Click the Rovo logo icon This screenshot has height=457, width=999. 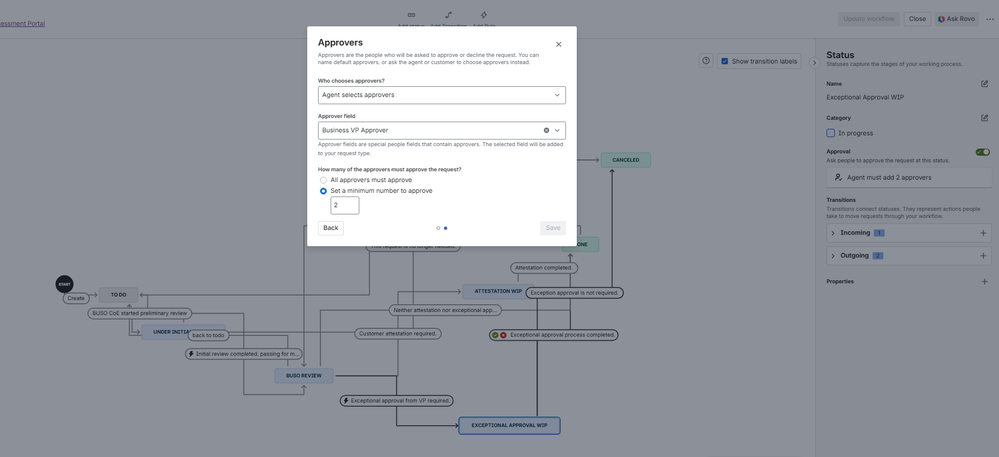tap(941, 19)
